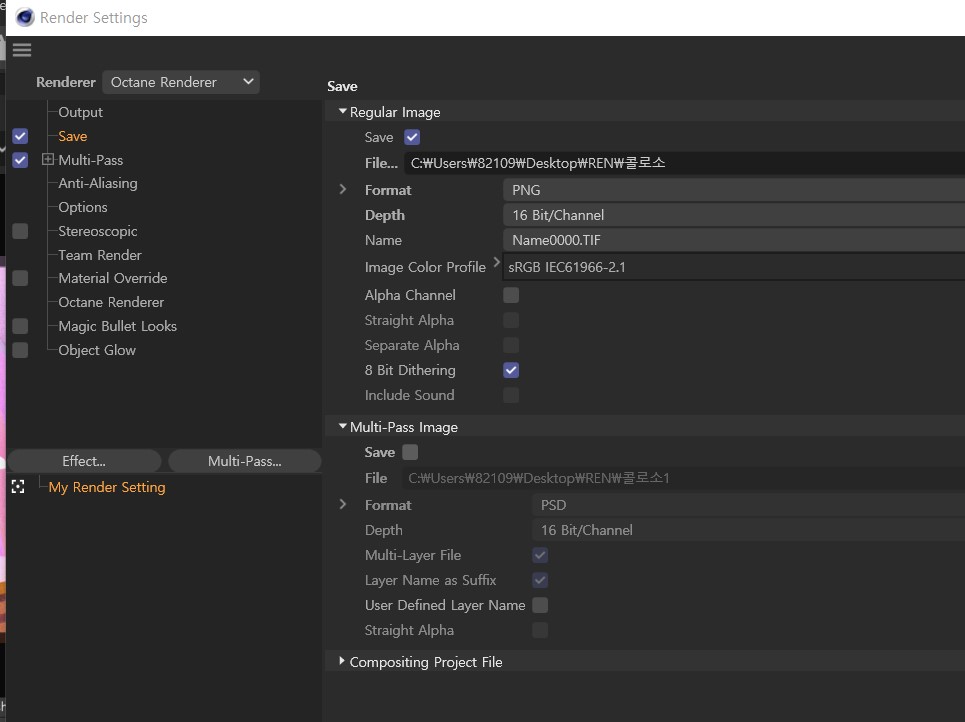Open the Options settings page

click(x=82, y=207)
